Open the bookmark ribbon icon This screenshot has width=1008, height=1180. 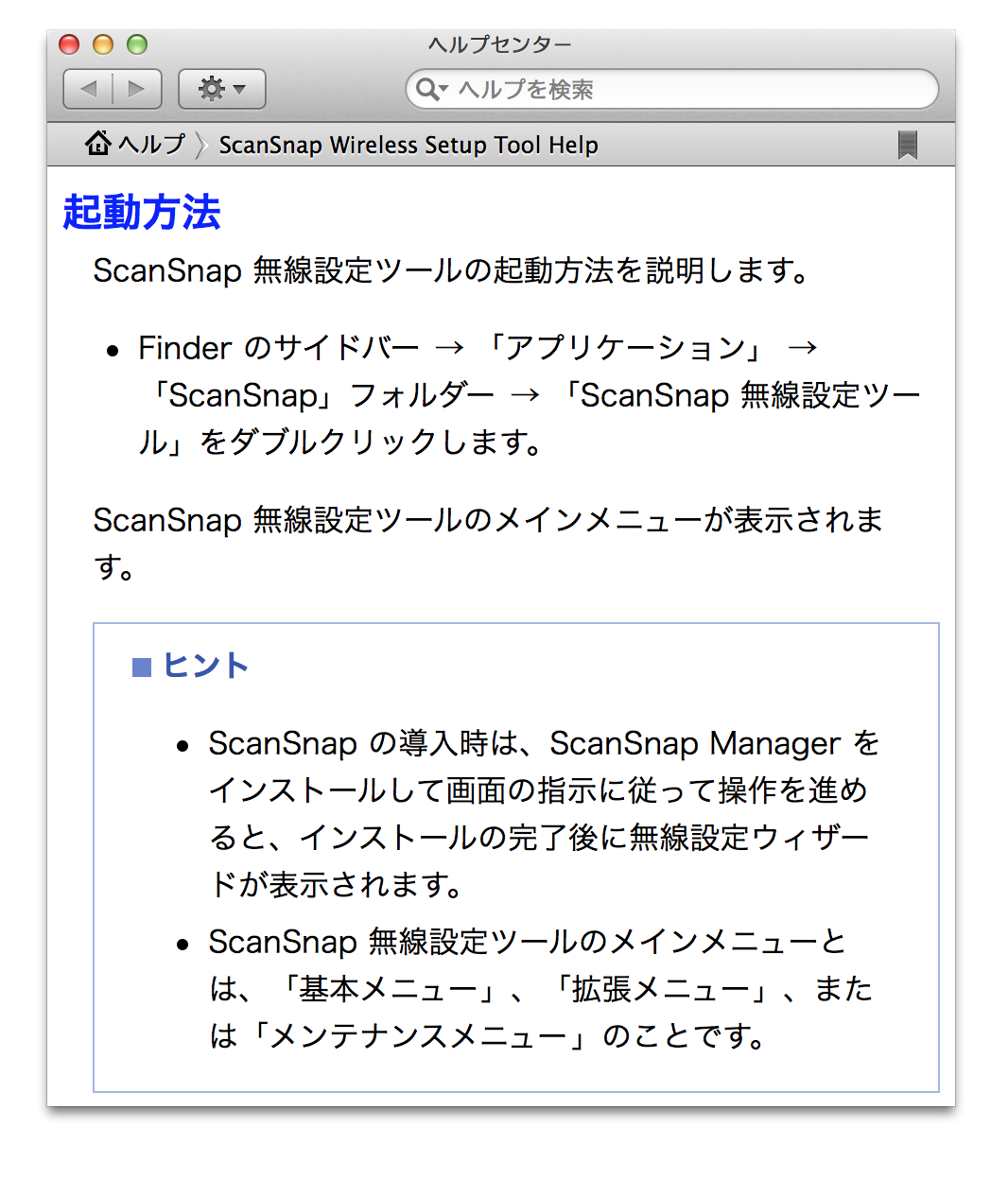[x=908, y=145]
